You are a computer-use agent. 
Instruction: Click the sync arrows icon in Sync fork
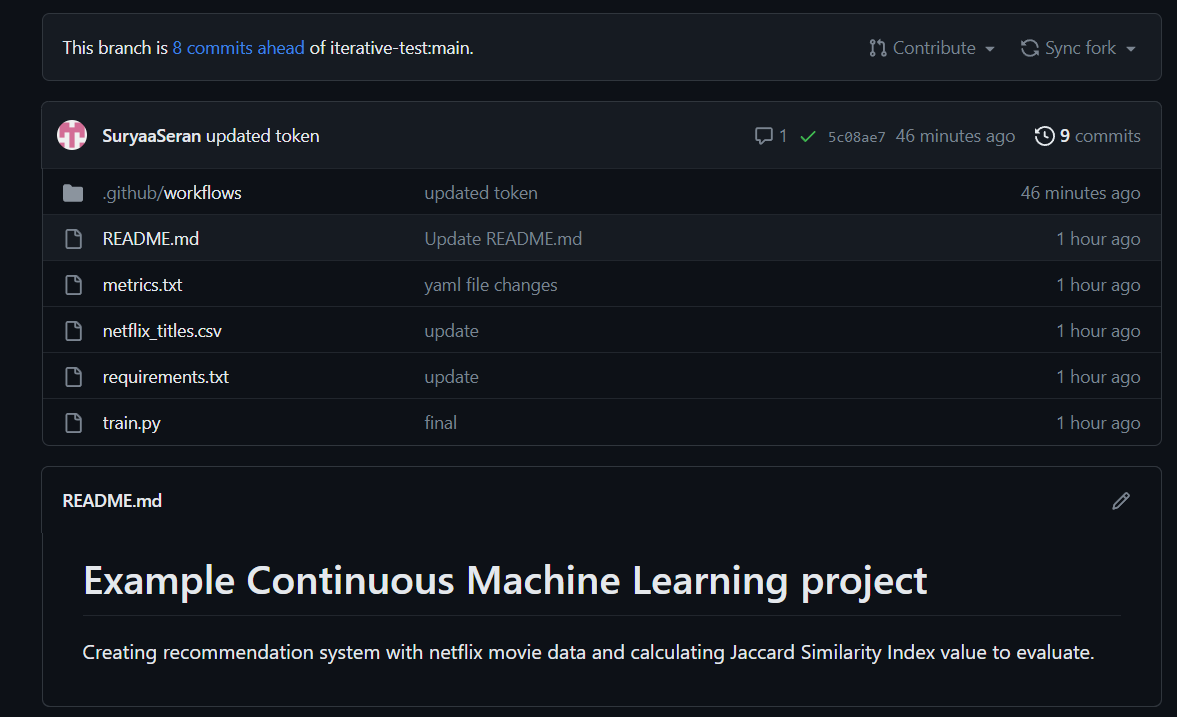(x=1029, y=47)
